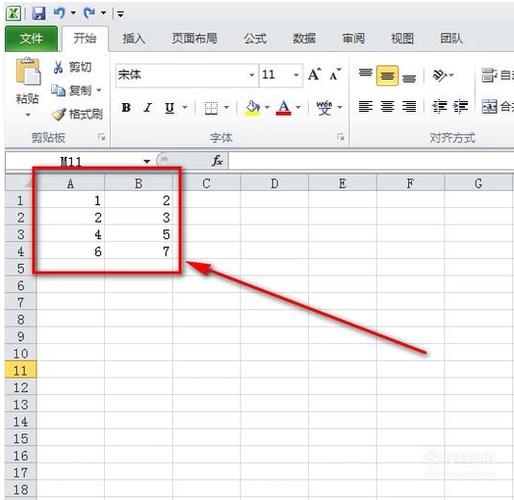This screenshot has width=514, height=500.
Task: Increase font size with the large A icon
Action: pos(314,74)
